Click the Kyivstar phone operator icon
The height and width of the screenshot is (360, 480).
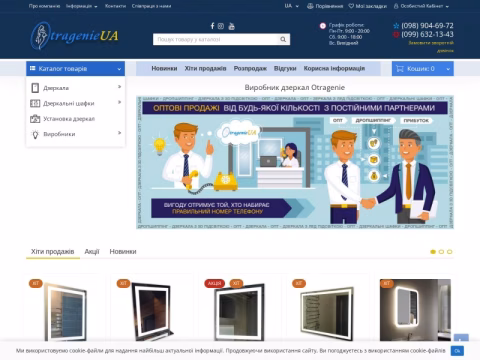(x=396, y=26)
